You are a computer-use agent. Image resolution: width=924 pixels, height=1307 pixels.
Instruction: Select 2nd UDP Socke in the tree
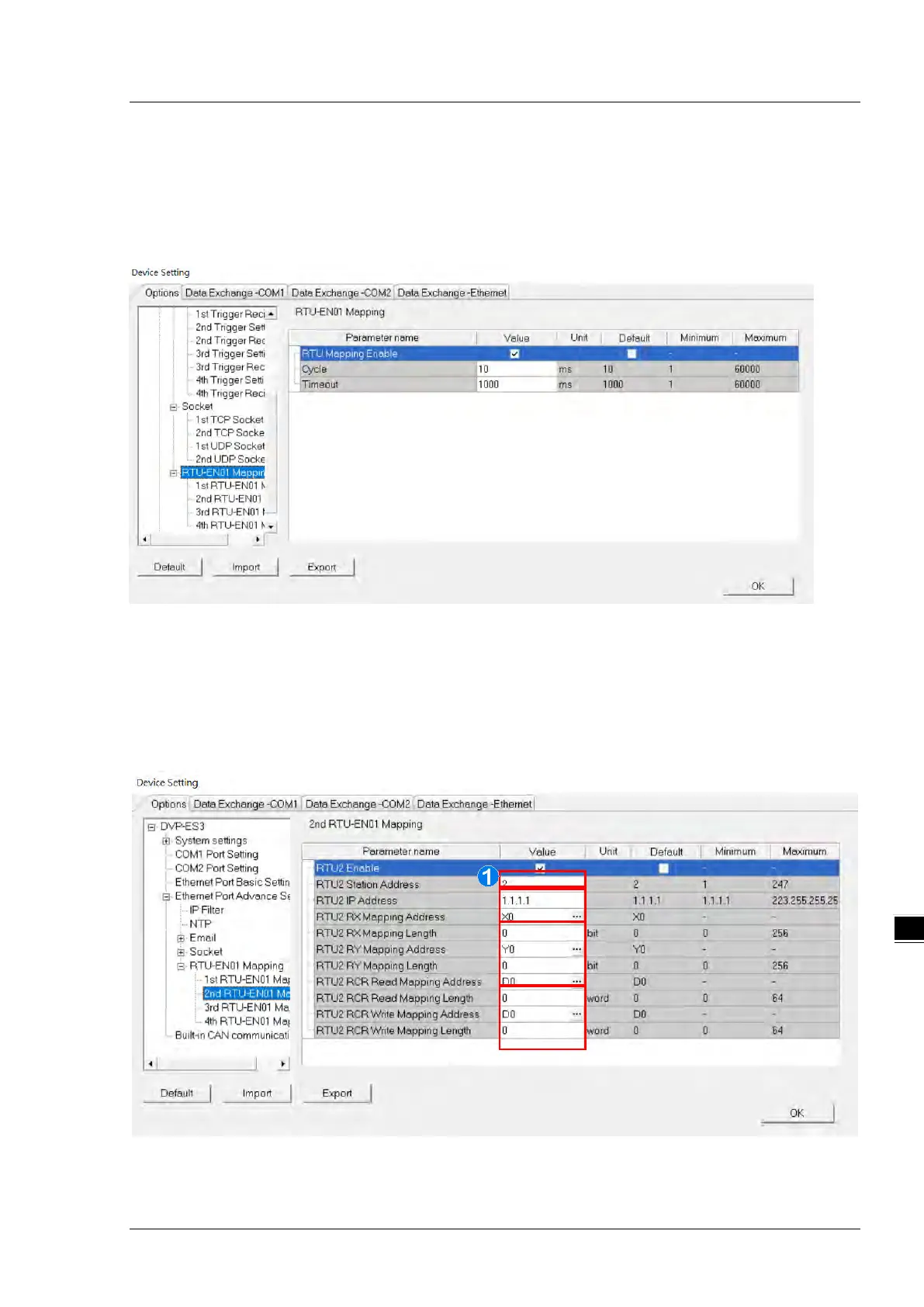tap(230, 459)
